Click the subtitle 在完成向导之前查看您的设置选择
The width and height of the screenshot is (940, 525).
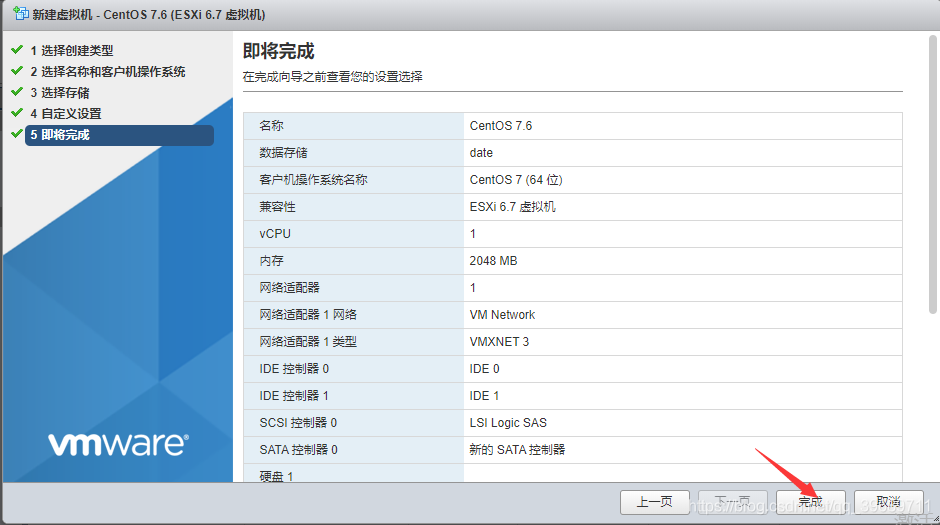pyautogui.click(x=333, y=77)
